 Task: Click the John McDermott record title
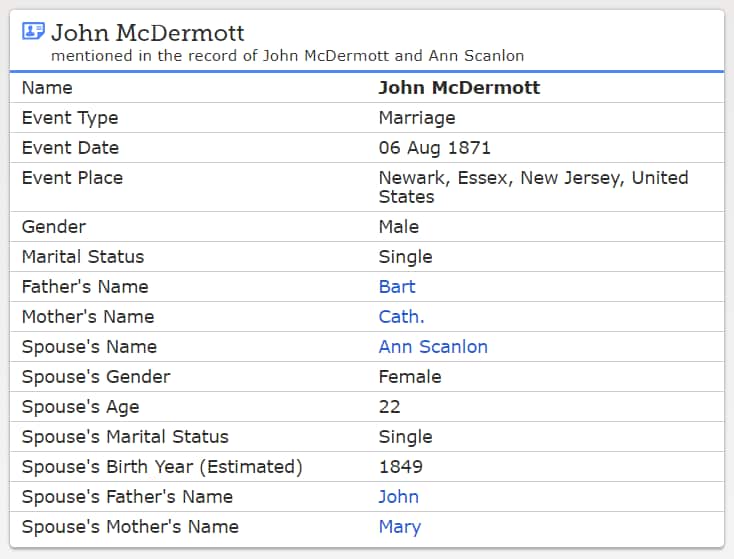tap(147, 33)
